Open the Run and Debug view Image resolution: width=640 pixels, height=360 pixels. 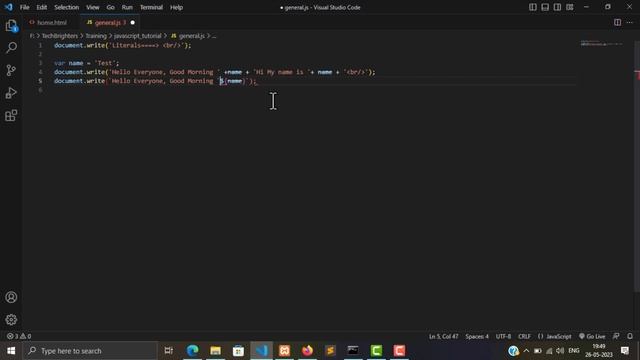11,93
